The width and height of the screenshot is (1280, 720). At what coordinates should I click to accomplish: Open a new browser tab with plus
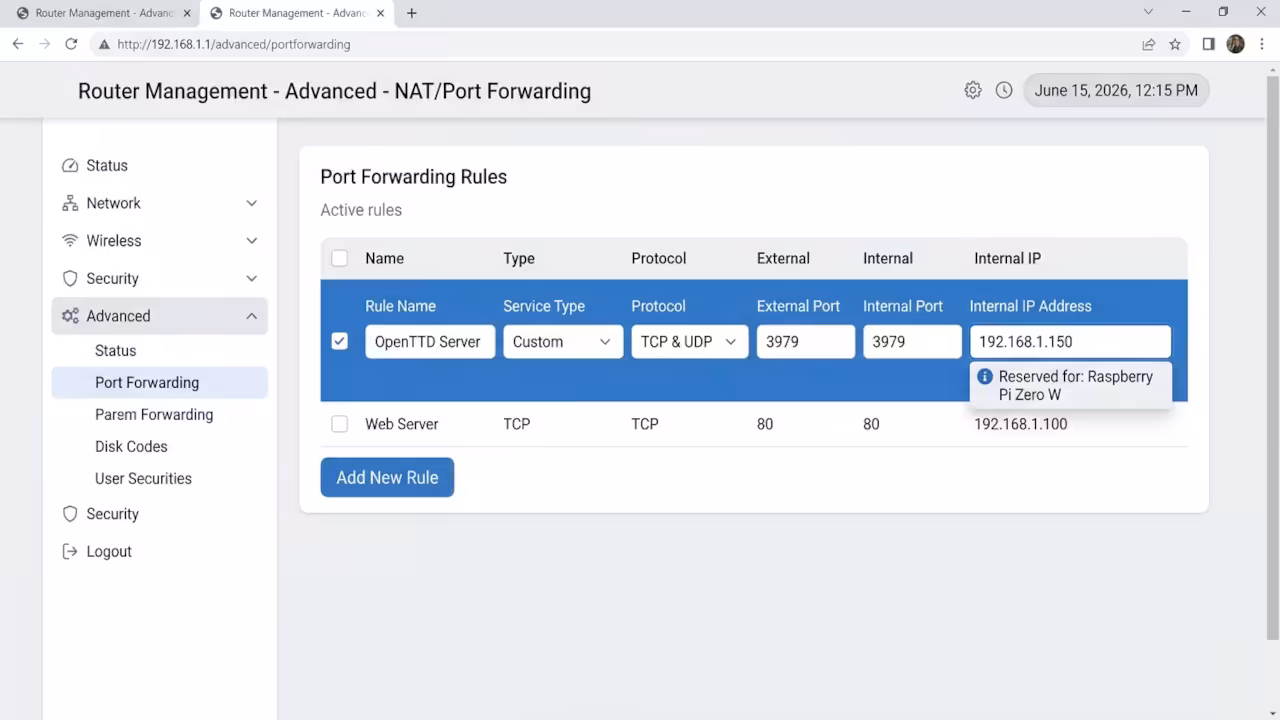click(x=411, y=13)
